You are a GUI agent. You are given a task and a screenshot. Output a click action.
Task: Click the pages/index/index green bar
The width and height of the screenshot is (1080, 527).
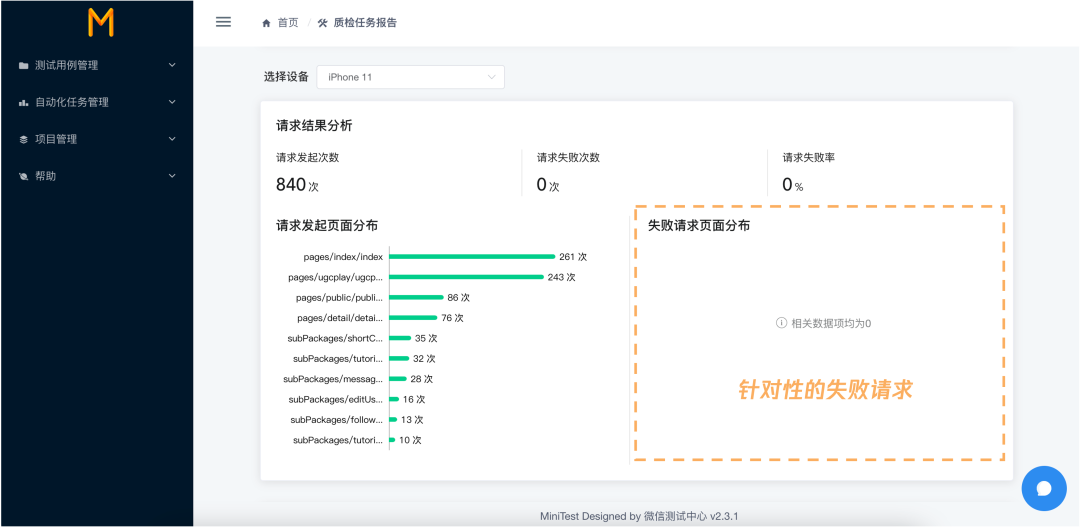472,256
